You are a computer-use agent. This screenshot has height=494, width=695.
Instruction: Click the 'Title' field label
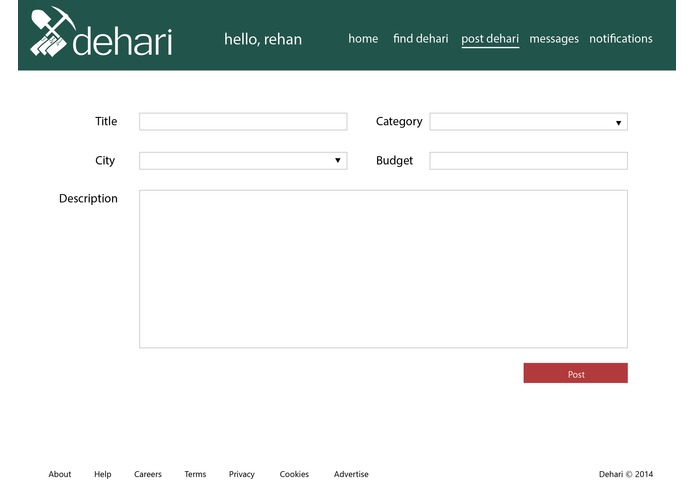tap(106, 121)
